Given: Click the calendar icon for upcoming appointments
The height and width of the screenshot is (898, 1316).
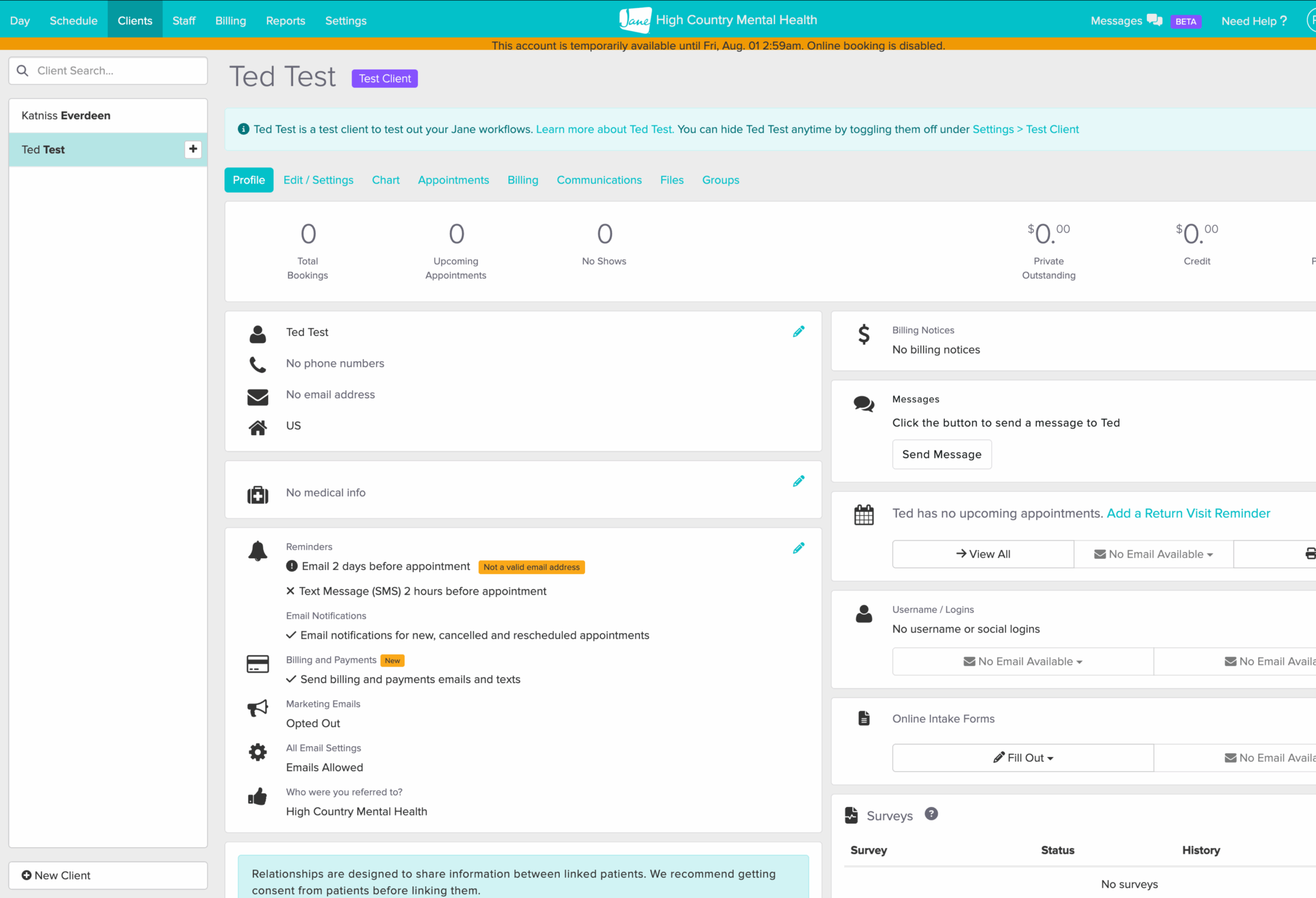Looking at the screenshot, I should coord(864,515).
